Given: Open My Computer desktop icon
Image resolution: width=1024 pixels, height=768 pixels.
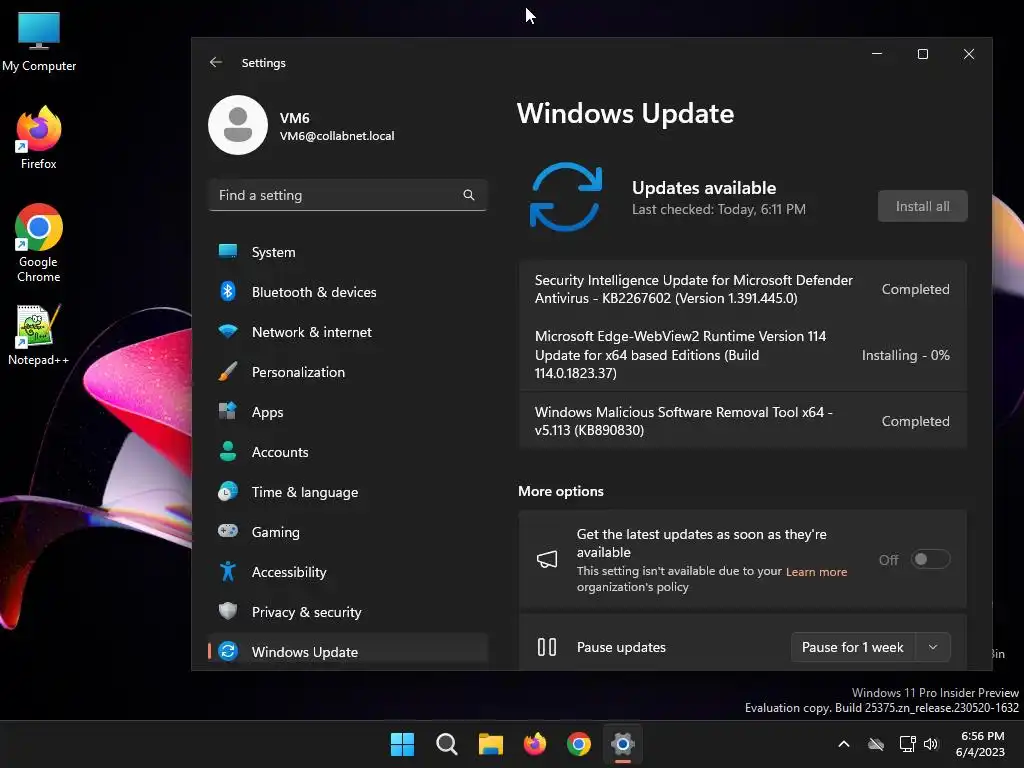Looking at the screenshot, I should tap(39, 42).
